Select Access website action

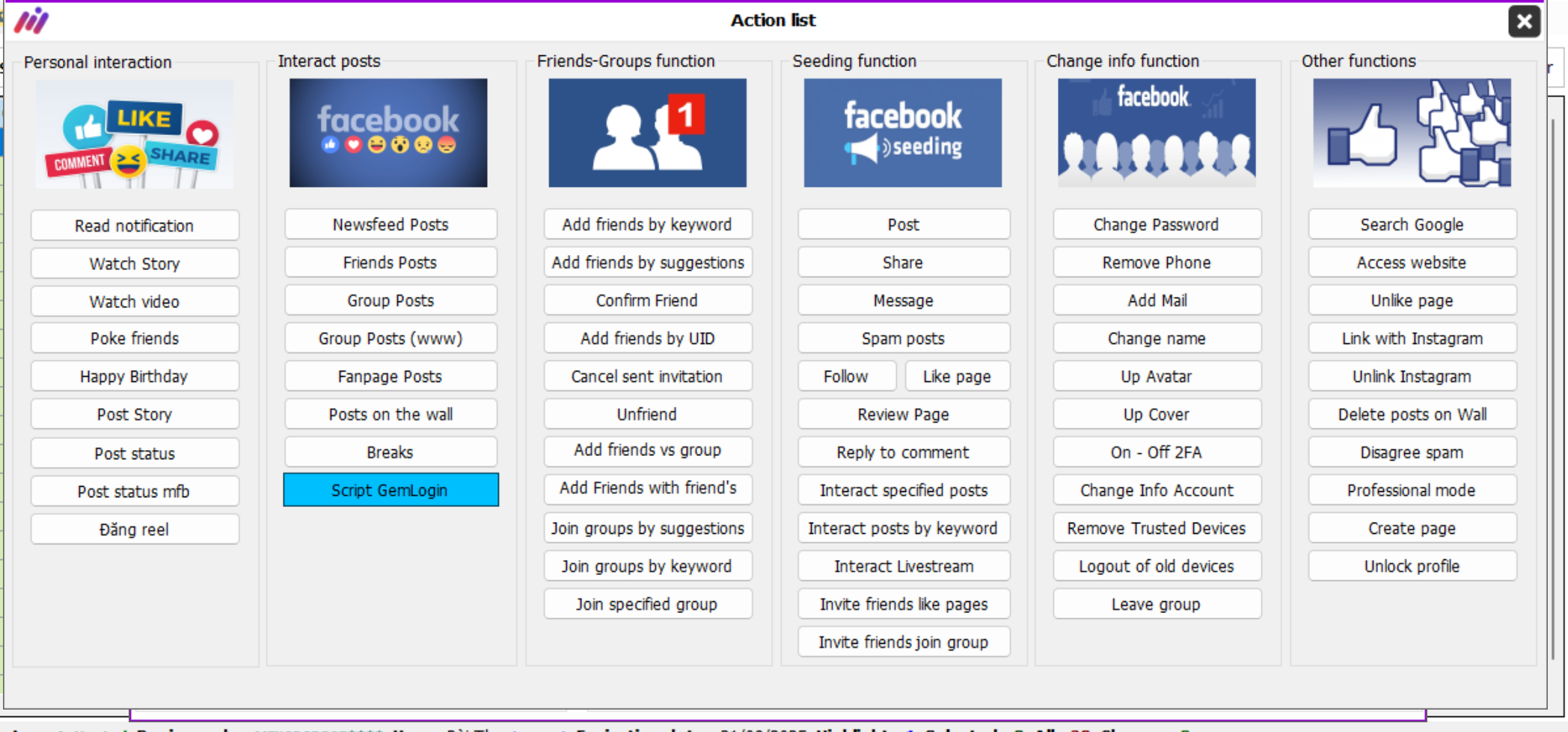pyautogui.click(x=1412, y=262)
